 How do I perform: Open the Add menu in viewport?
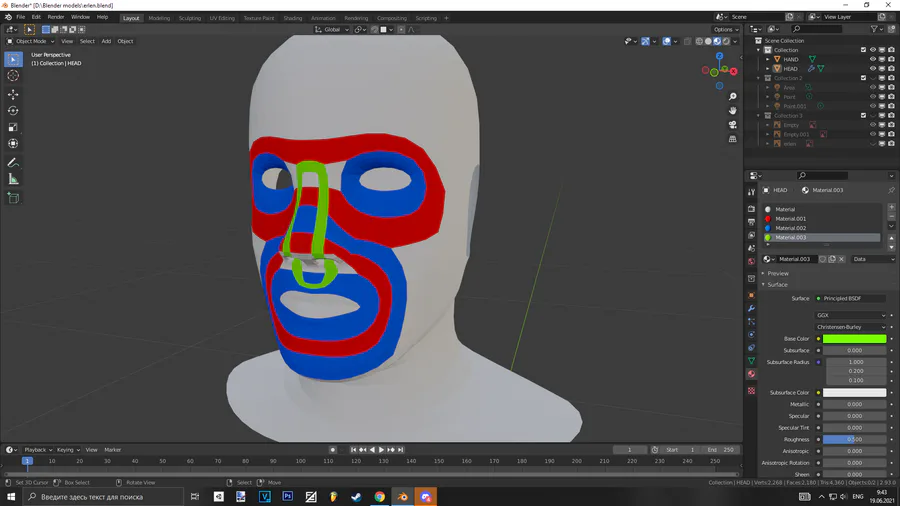click(106, 41)
